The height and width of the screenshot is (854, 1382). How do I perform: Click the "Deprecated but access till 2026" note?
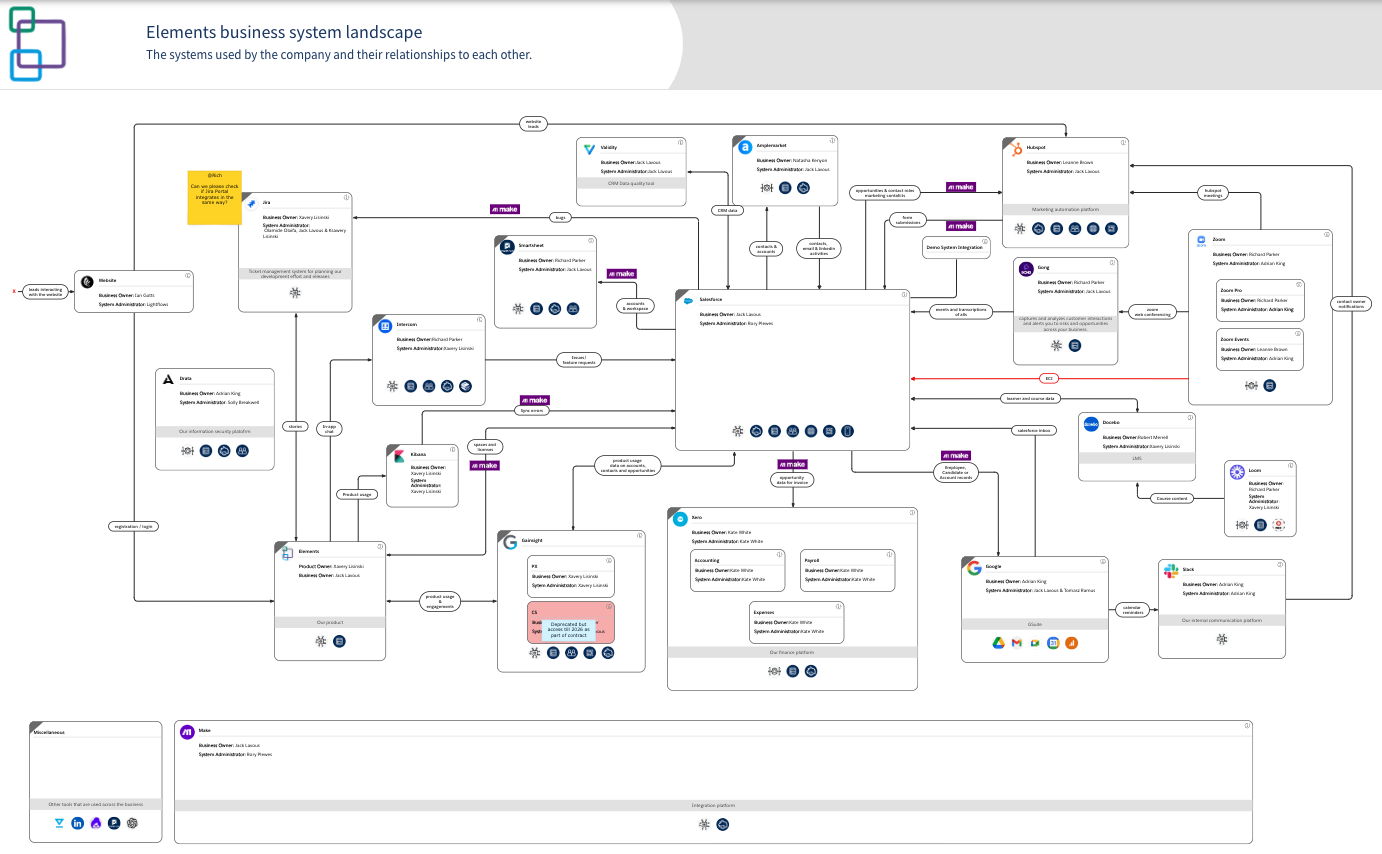(x=570, y=628)
